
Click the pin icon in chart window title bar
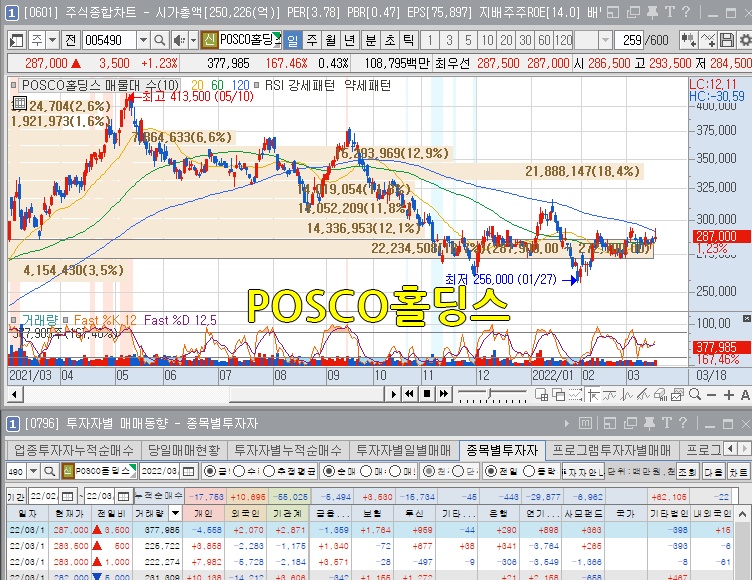pos(652,12)
